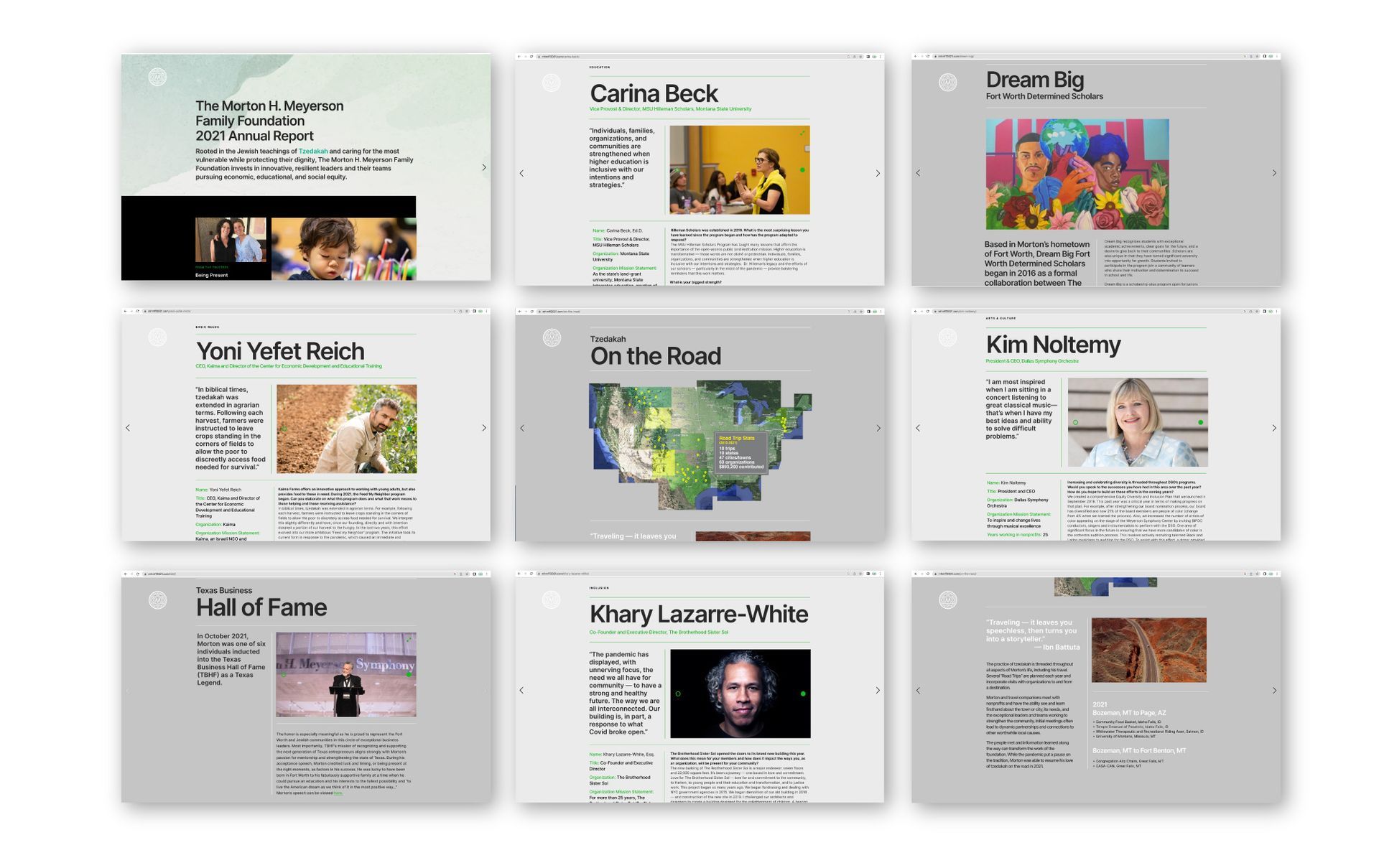
Task: Go to next slide from the Annual Report page
Action: pos(484,167)
